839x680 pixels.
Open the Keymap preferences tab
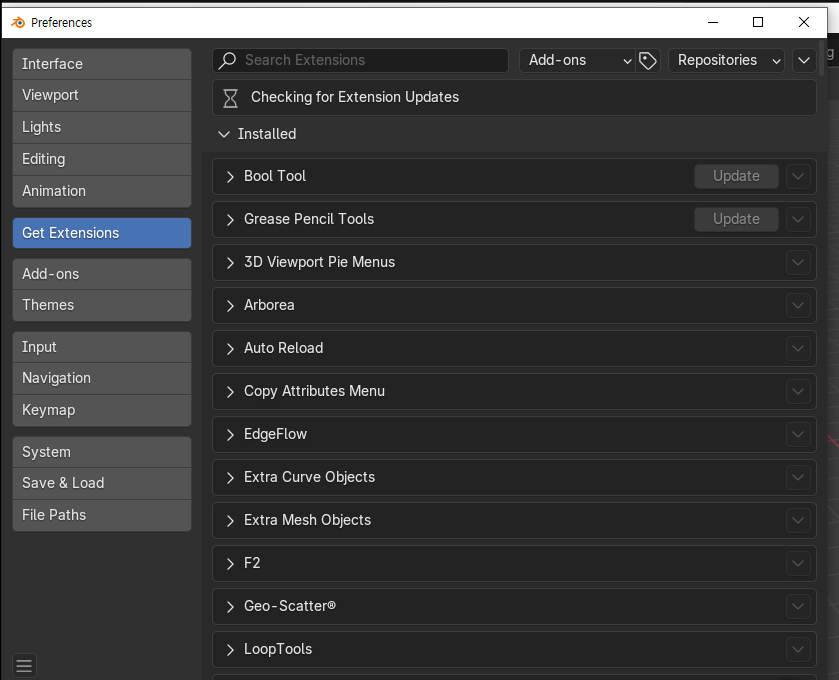(101, 410)
